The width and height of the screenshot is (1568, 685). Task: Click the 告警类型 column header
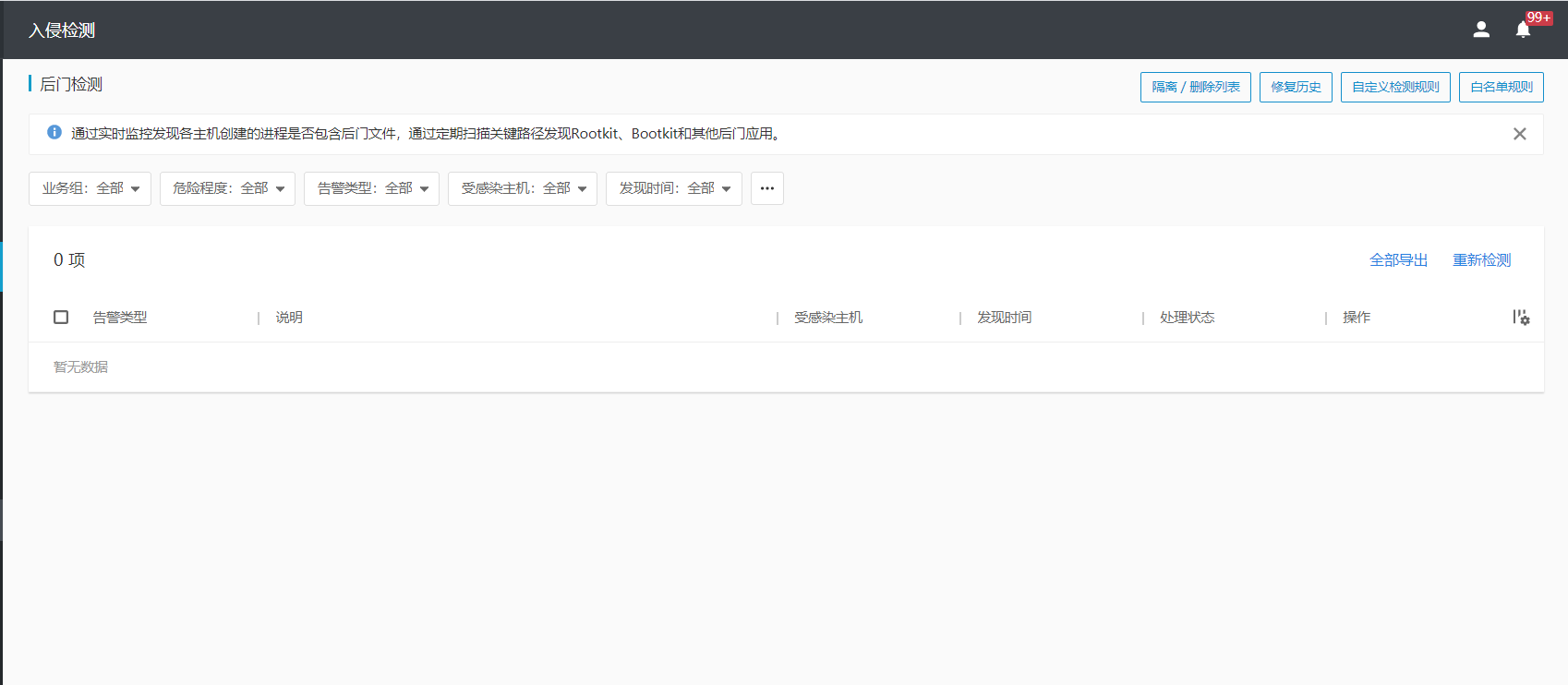click(x=120, y=318)
